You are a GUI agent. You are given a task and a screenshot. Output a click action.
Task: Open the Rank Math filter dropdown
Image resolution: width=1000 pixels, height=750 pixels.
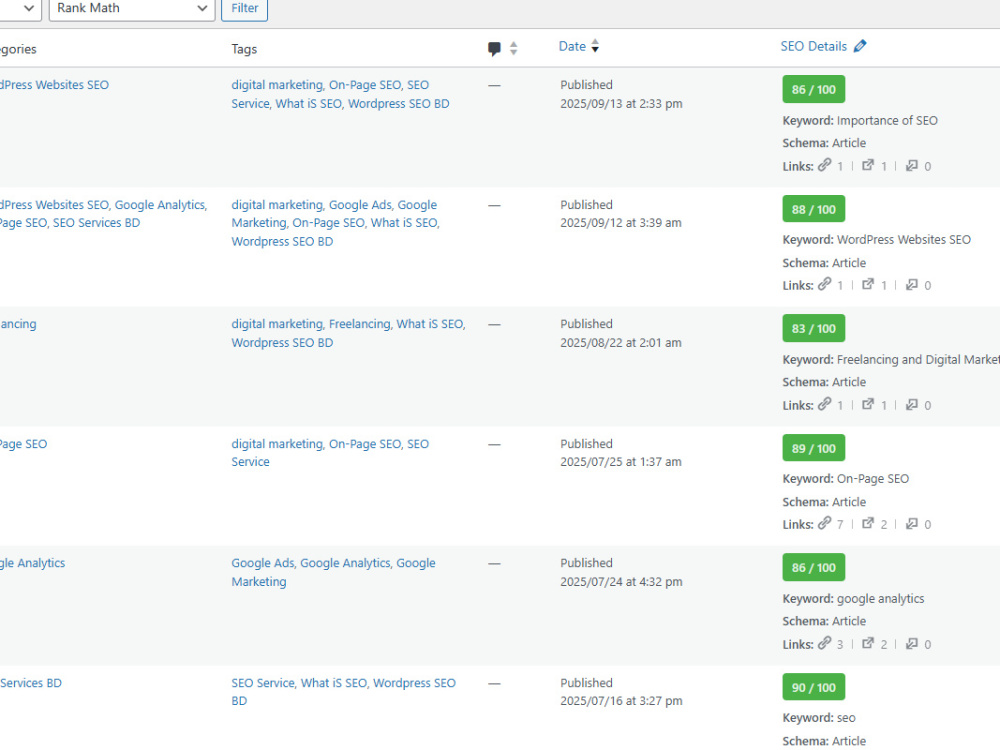(x=131, y=8)
